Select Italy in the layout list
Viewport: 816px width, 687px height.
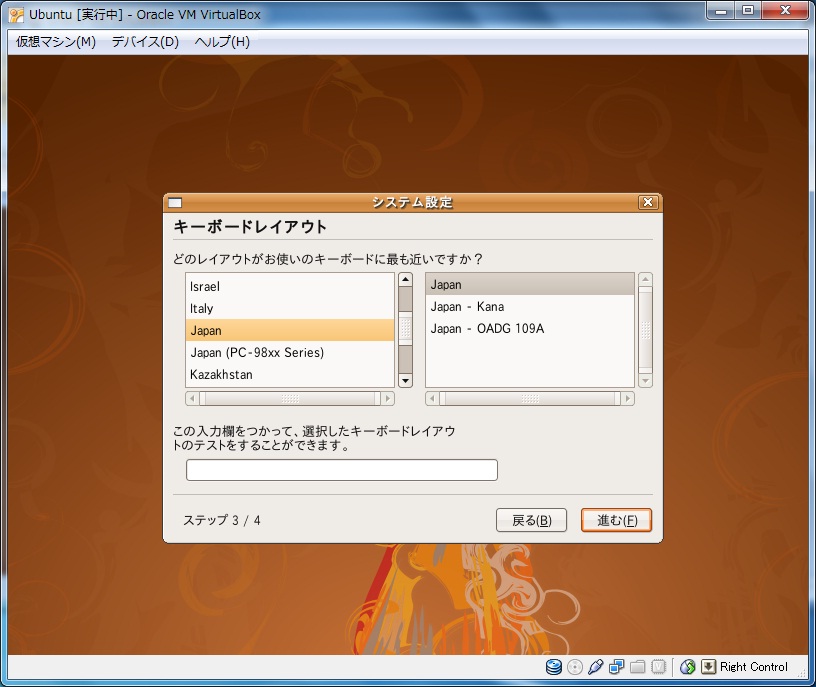click(290, 308)
